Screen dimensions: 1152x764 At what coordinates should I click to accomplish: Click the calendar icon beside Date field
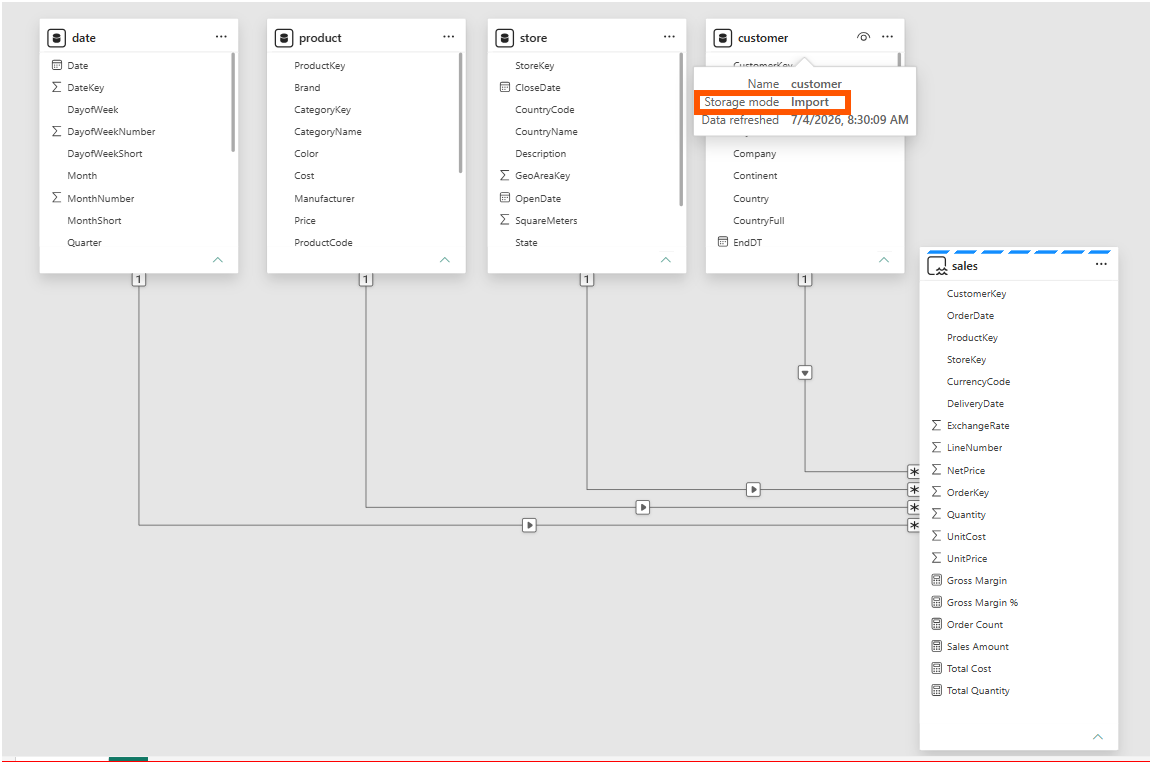coord(57,65)
